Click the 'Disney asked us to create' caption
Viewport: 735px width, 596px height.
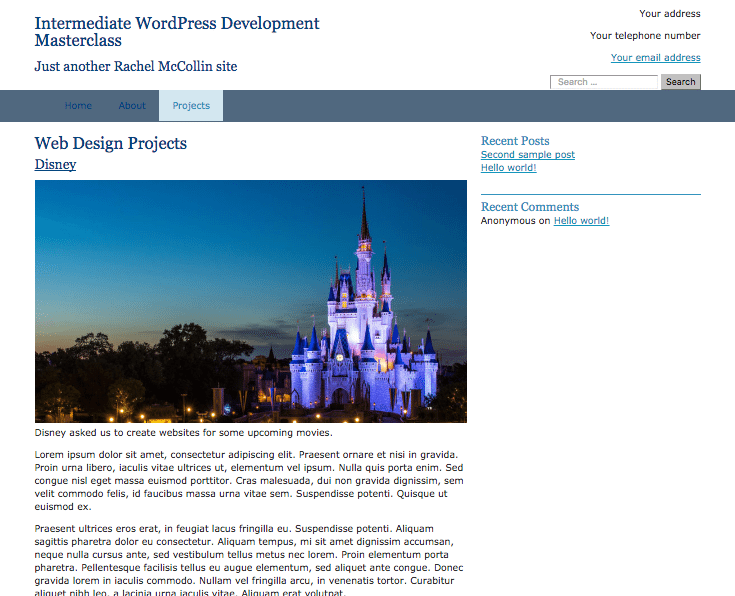(x=183, y=433)
